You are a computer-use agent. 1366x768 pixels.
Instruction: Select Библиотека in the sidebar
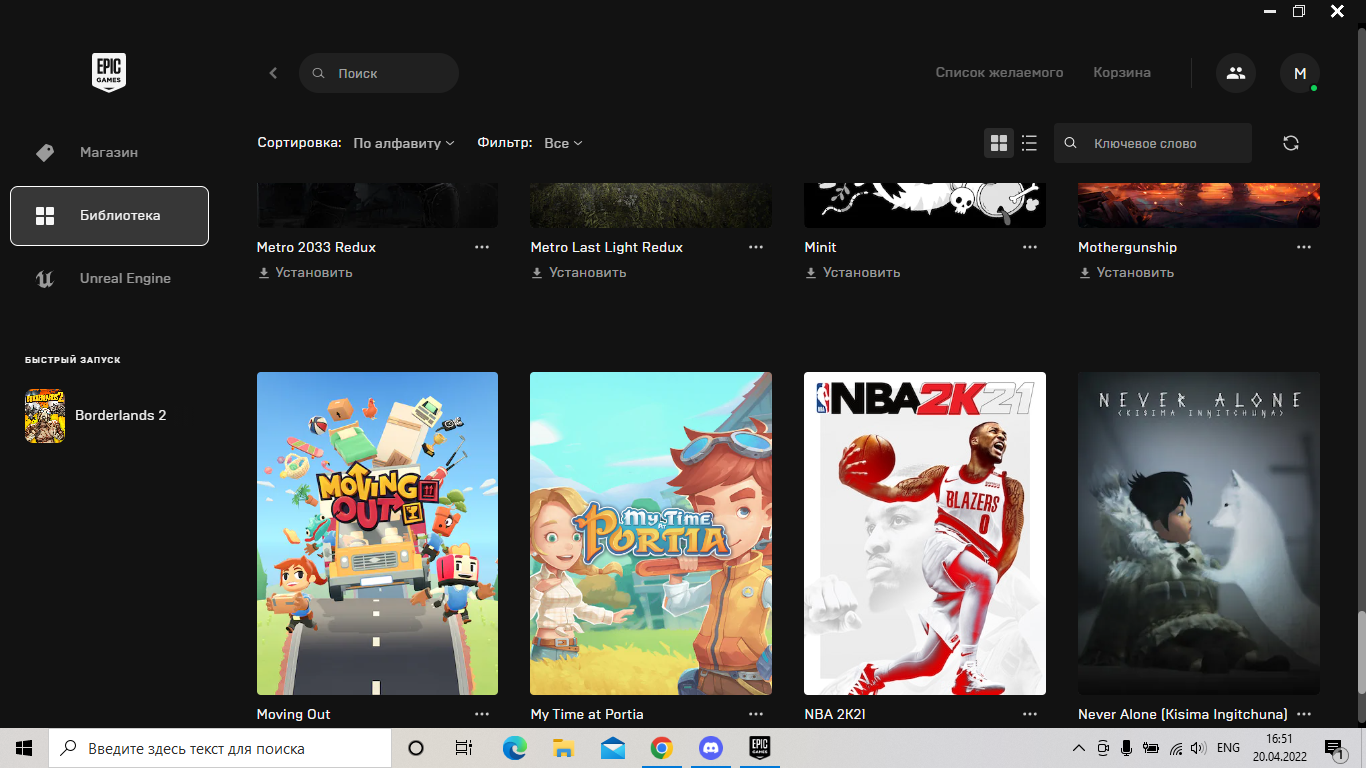coord(109,216)
